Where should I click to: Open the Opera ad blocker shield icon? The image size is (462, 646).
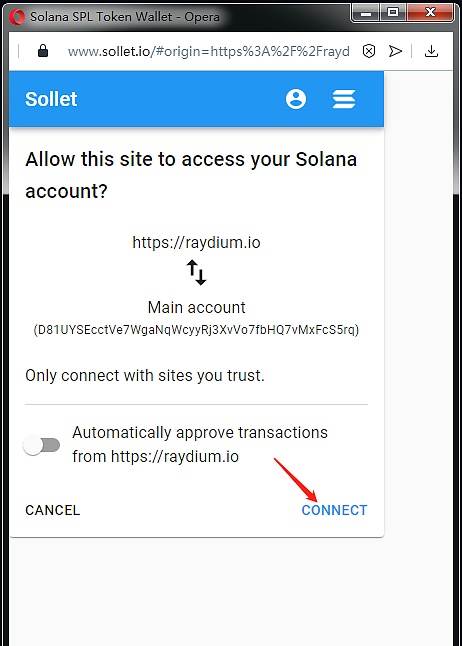(369, 51)
